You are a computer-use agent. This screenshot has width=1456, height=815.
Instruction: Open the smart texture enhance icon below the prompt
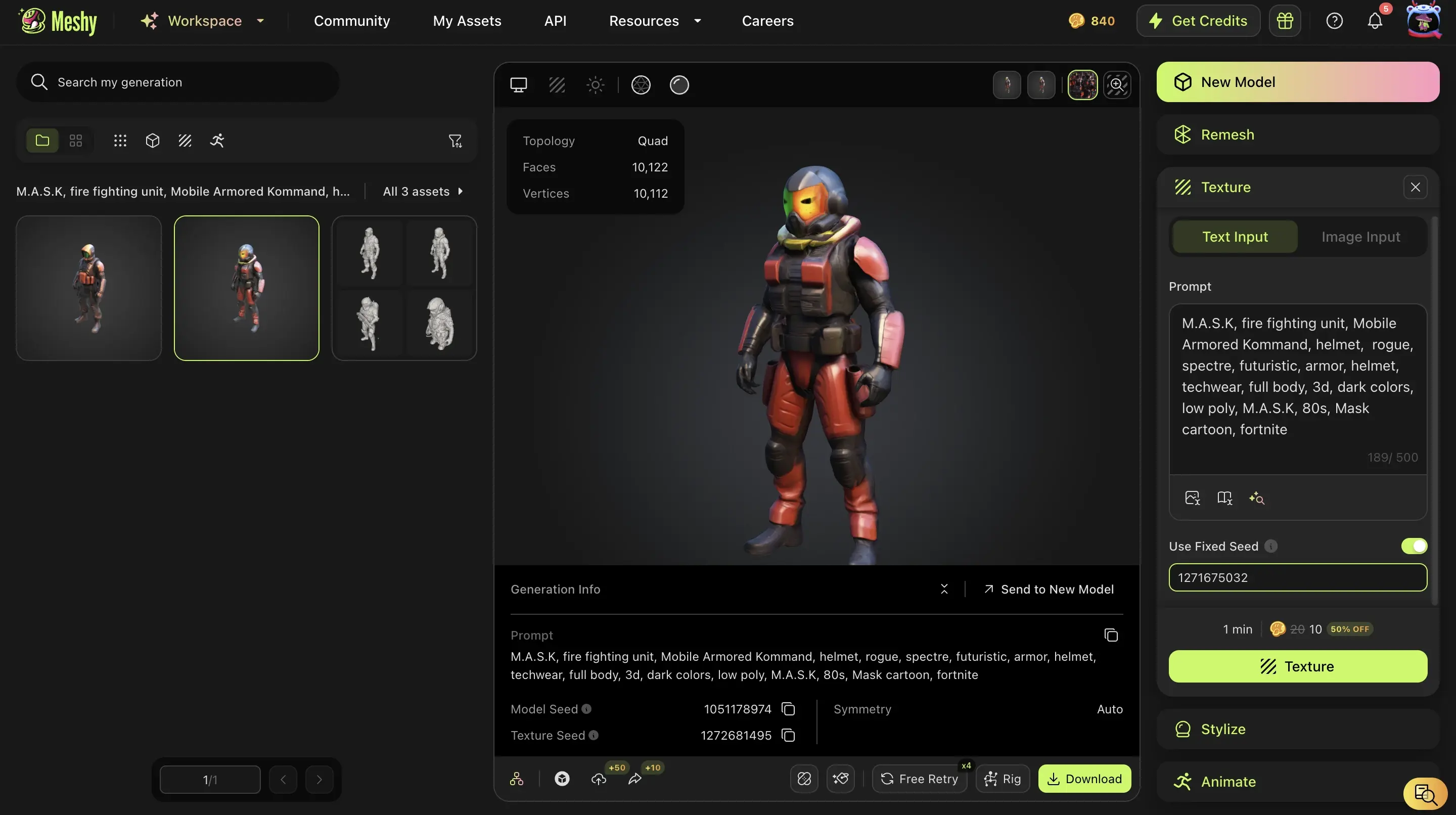coord(1257,498)
